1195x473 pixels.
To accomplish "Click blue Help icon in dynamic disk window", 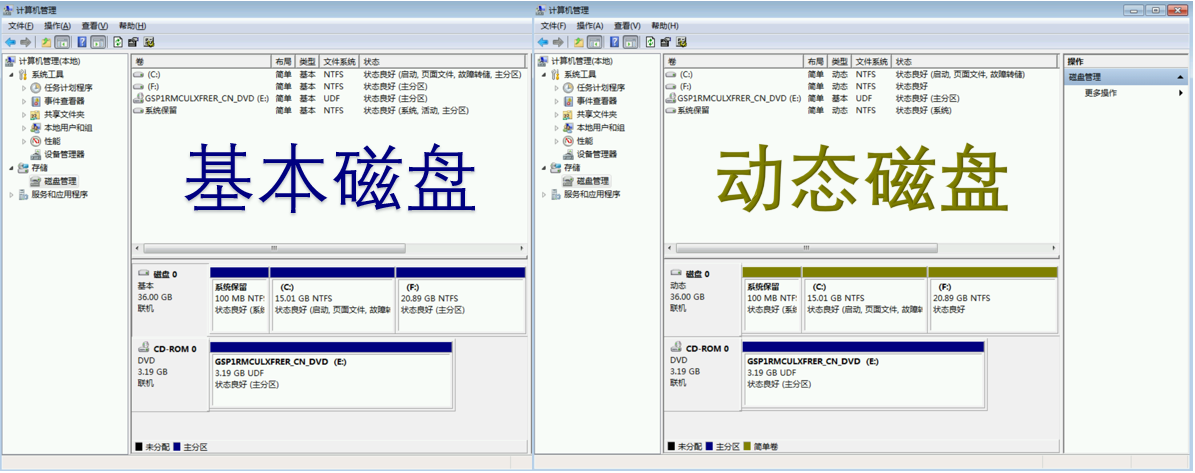I will click(x=614, y=42).
